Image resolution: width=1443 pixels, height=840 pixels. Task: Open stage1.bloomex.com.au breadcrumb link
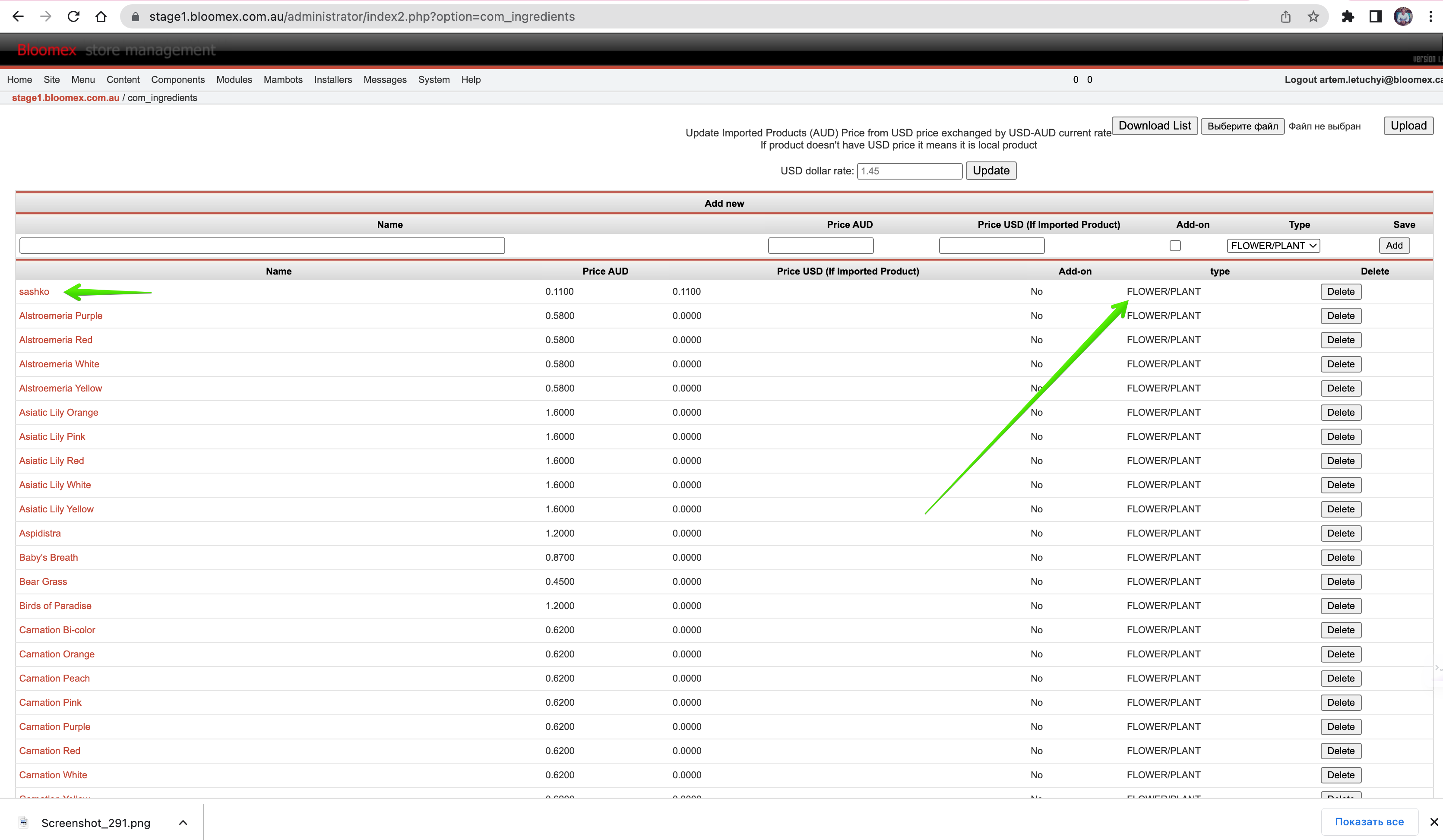[x=66, y=98]
